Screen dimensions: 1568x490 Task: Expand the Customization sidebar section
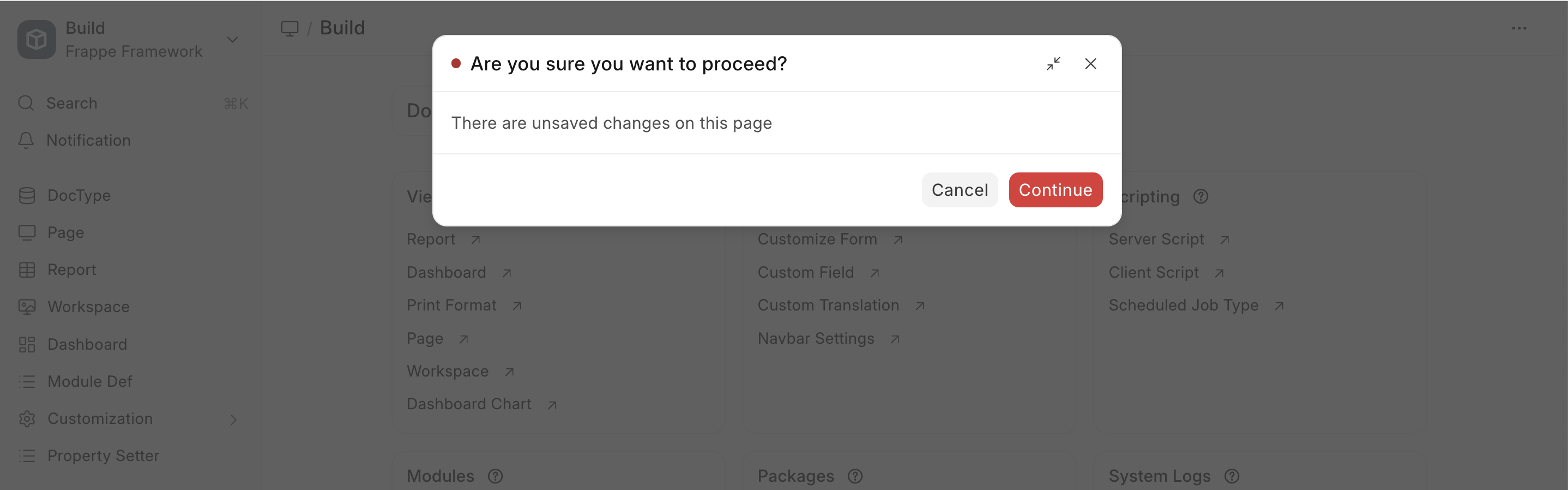233,419
